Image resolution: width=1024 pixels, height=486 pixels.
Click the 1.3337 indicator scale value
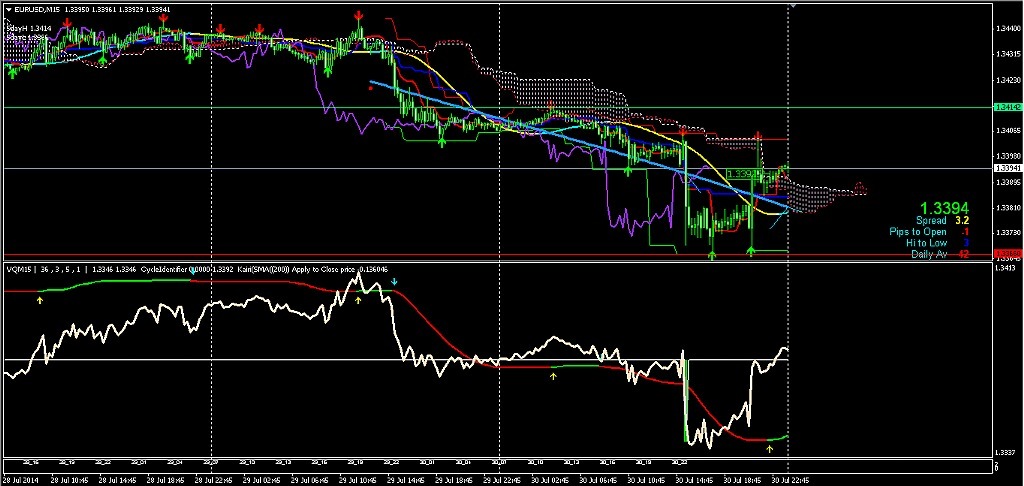[x=1004, y=452]
